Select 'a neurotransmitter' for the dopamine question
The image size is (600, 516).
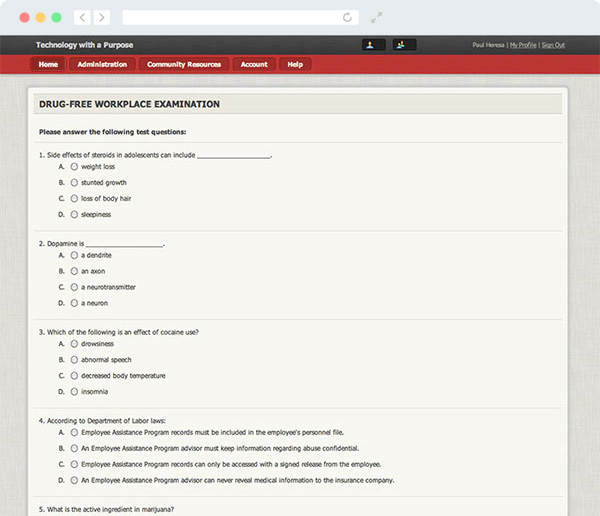74,287
